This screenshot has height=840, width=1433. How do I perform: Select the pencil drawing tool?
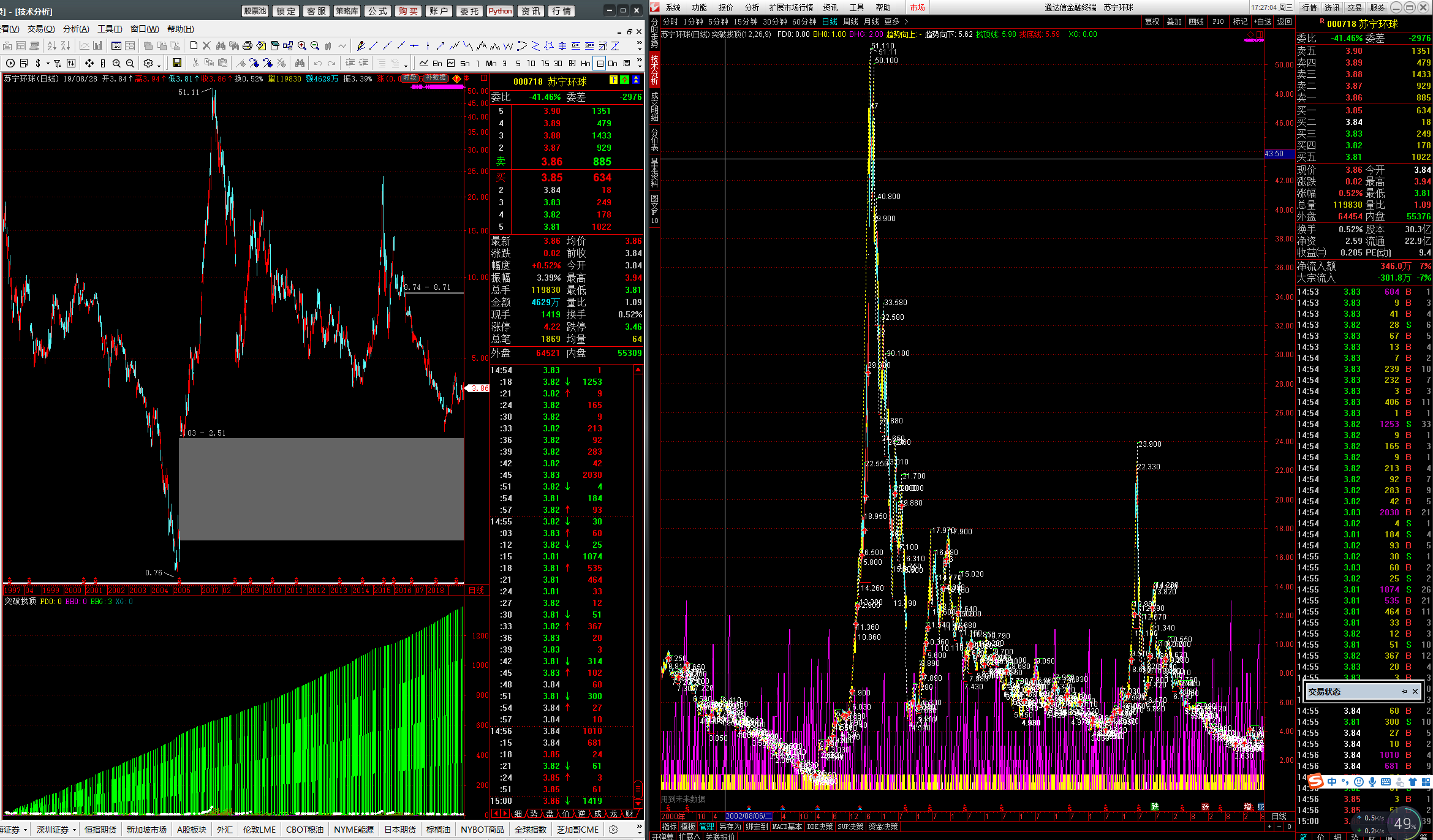pyautogui.click(x=361, y=46)
